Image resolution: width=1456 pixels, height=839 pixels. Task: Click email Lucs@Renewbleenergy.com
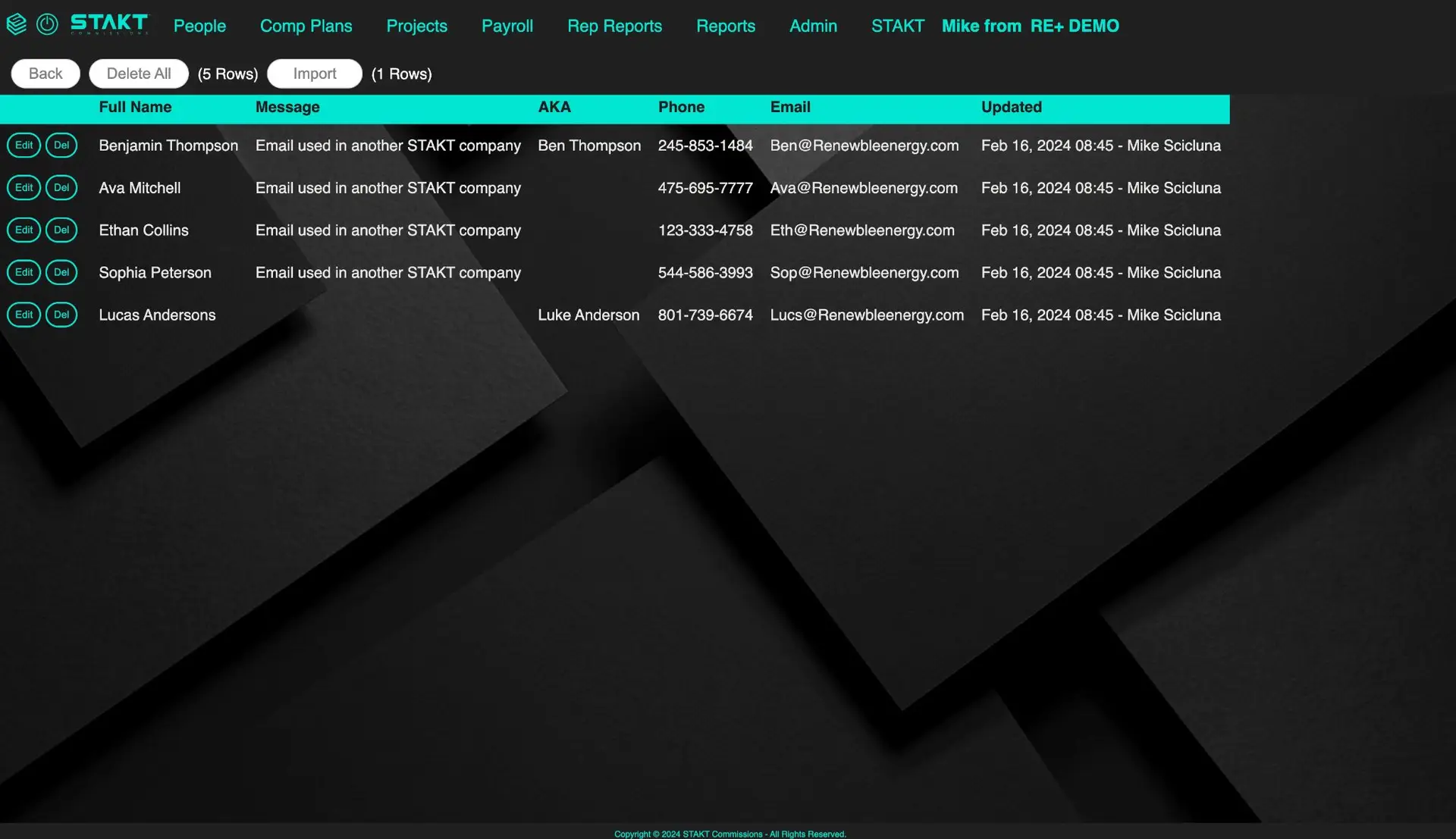tap(867, 315)
